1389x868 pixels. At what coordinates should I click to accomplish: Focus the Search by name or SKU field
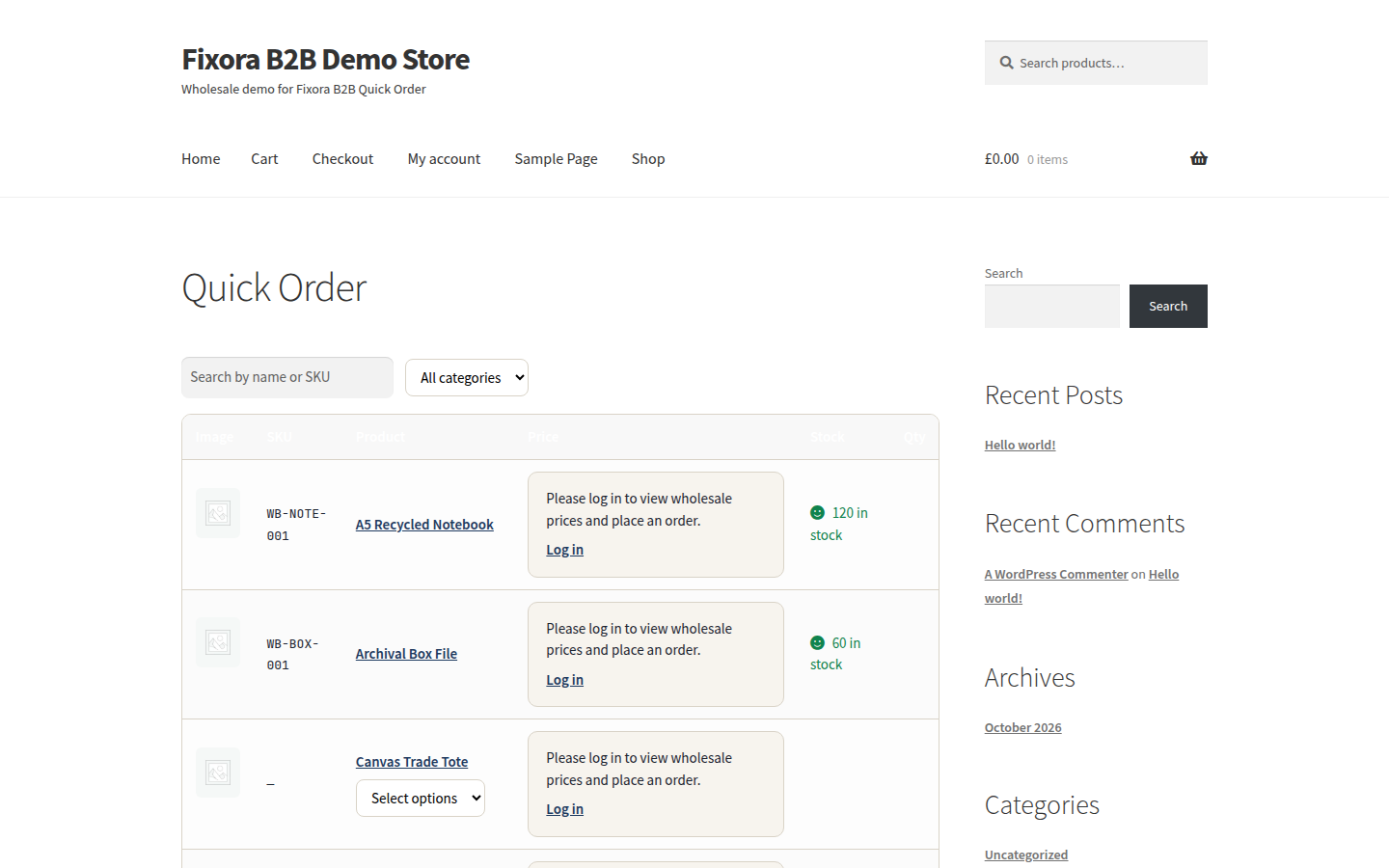(x=287, y=377)
